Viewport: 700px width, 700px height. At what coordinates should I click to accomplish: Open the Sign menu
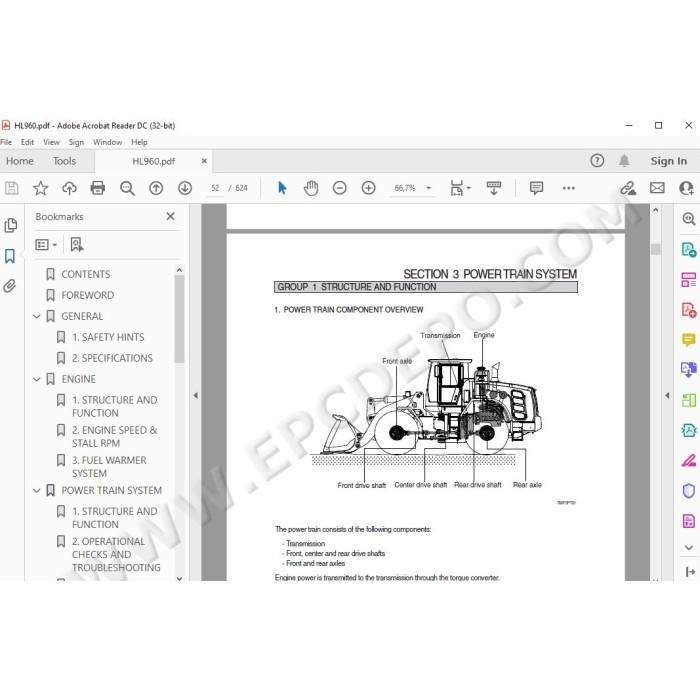click(x=76, y=142)
